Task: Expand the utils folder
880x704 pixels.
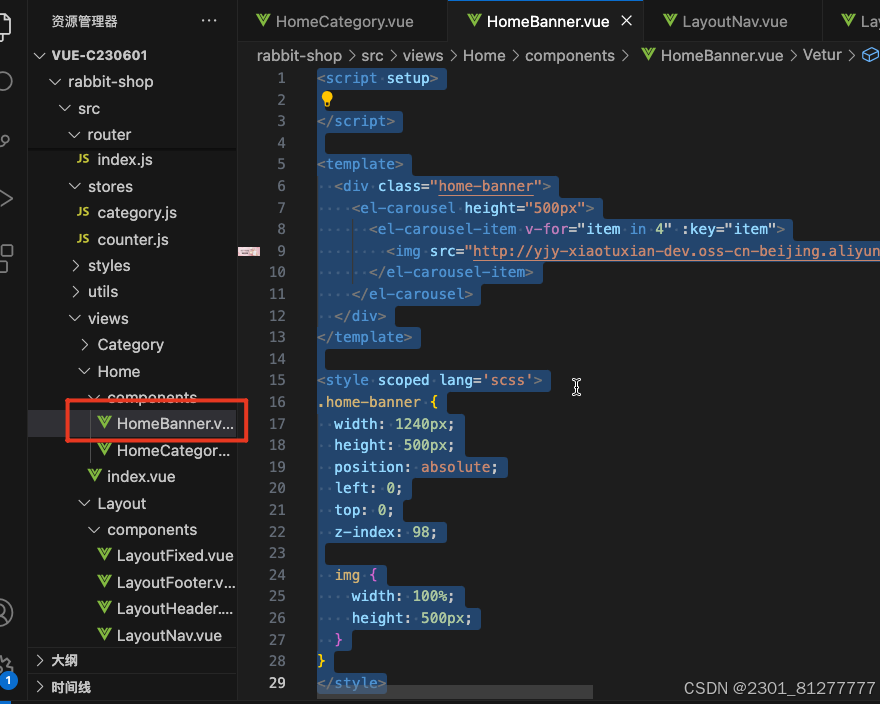Action: [x=75, y=291]
